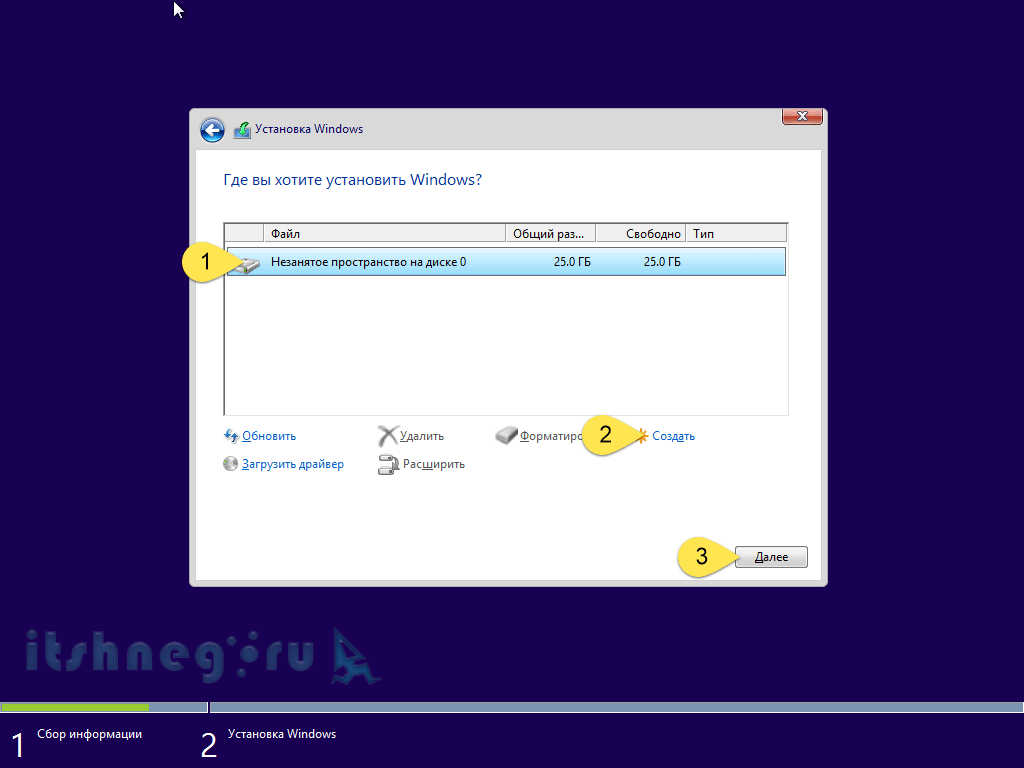Click the Форматировать link text
This screenshot has height=768, width=1024.
point(550,436)
